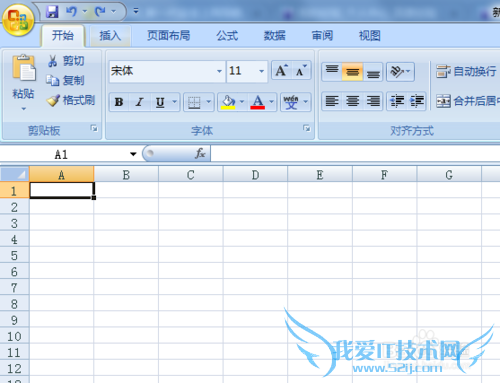Switch to the 开始 tab
Image resolution: width=500 pixels, height=383 pixels.
(x=62, y=35)
